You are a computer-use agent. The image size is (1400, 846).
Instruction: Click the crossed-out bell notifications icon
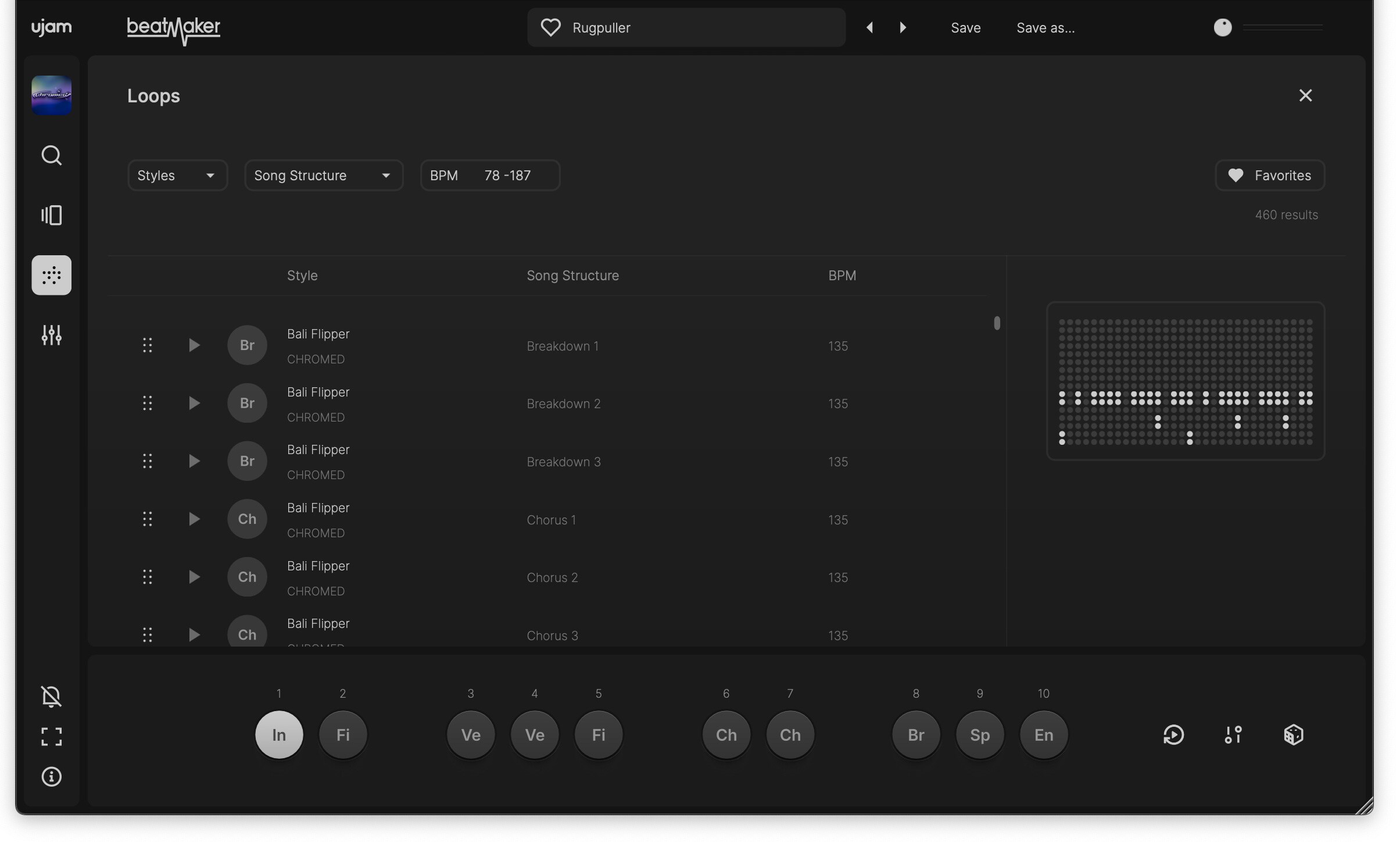coord(51,696)
